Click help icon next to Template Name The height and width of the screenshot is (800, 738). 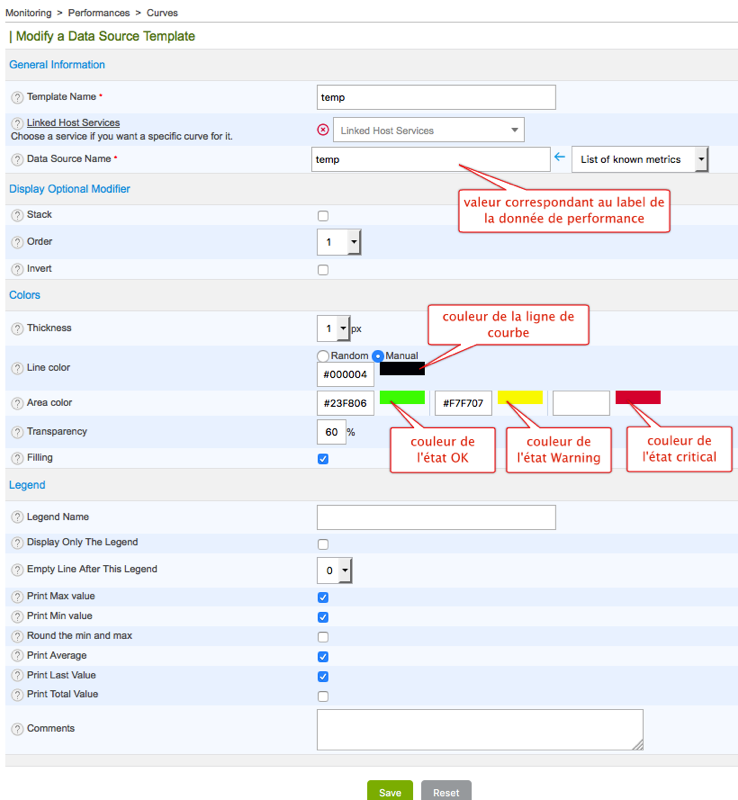click(17, 97)
